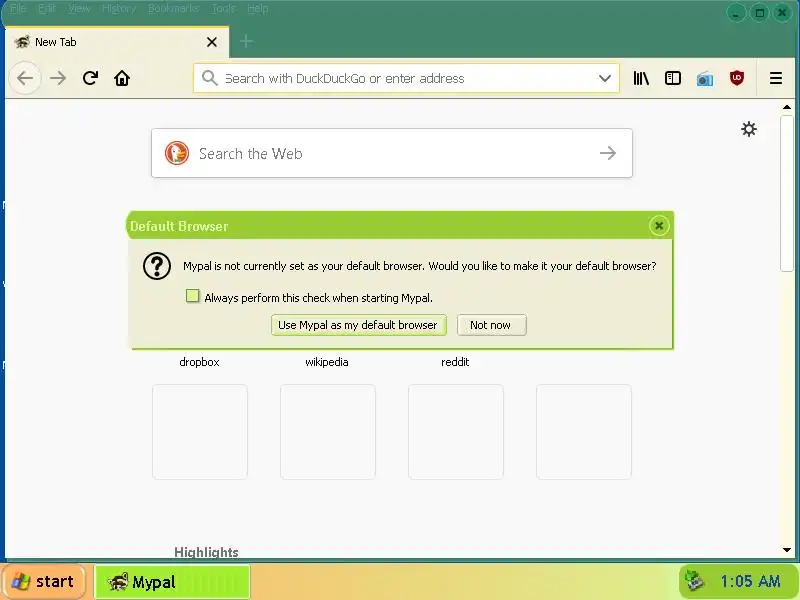Click the vertical scrollbar thumb
Screen dimensions: 800x600
point(787,194)
